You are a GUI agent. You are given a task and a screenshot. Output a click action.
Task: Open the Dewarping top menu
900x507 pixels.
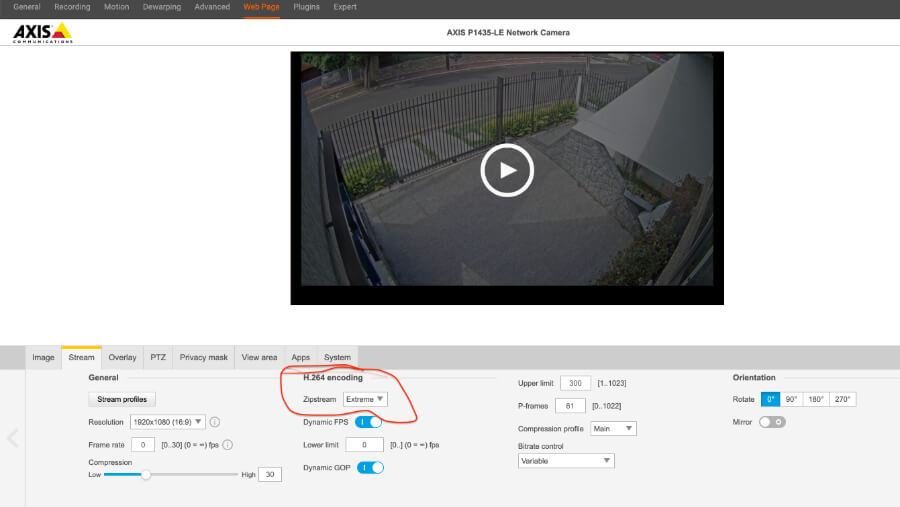pos(162,7)
